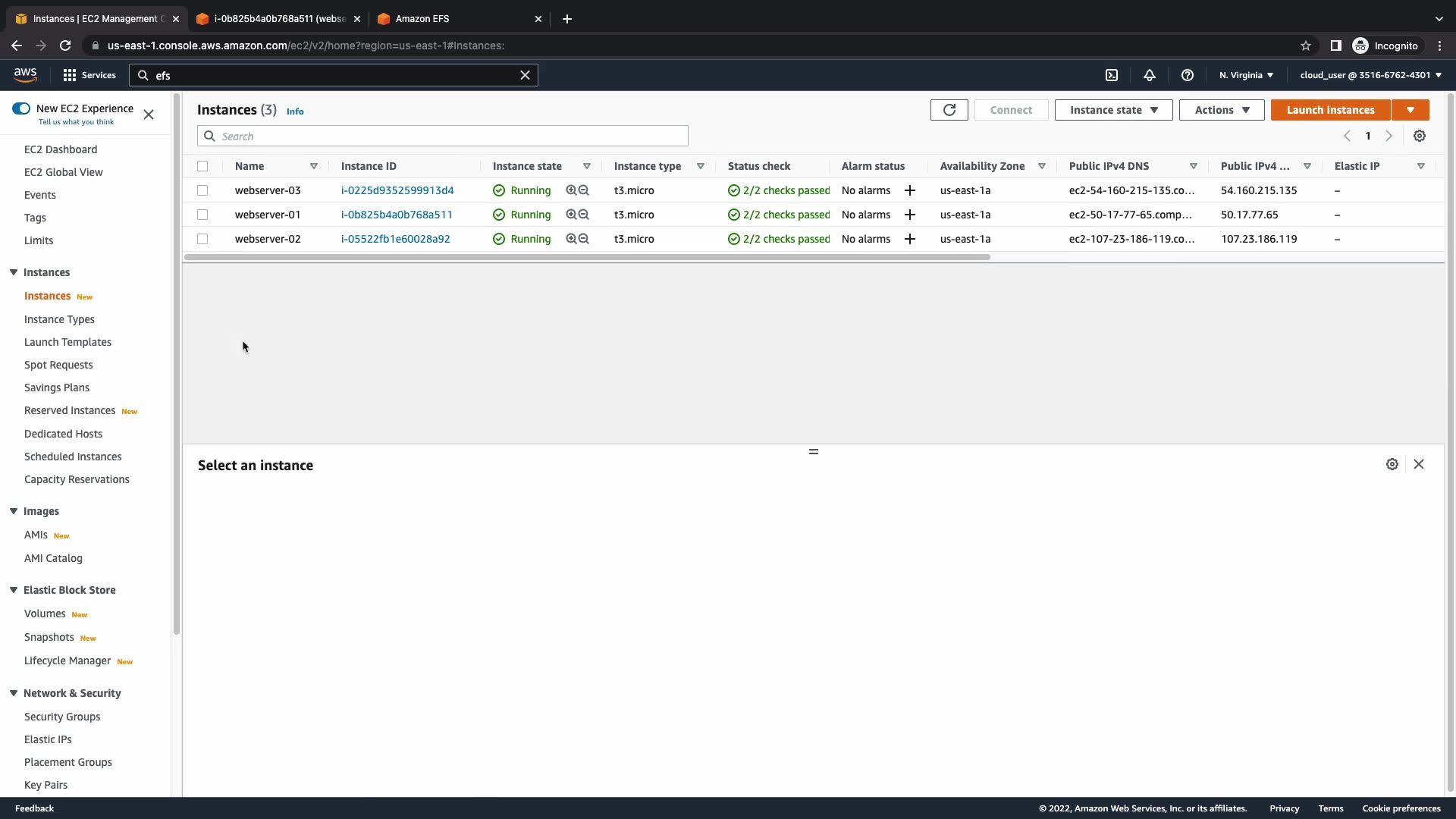Open the Instance state dropdown
Screen dimensions: 1456x819
pos(1113,110)
